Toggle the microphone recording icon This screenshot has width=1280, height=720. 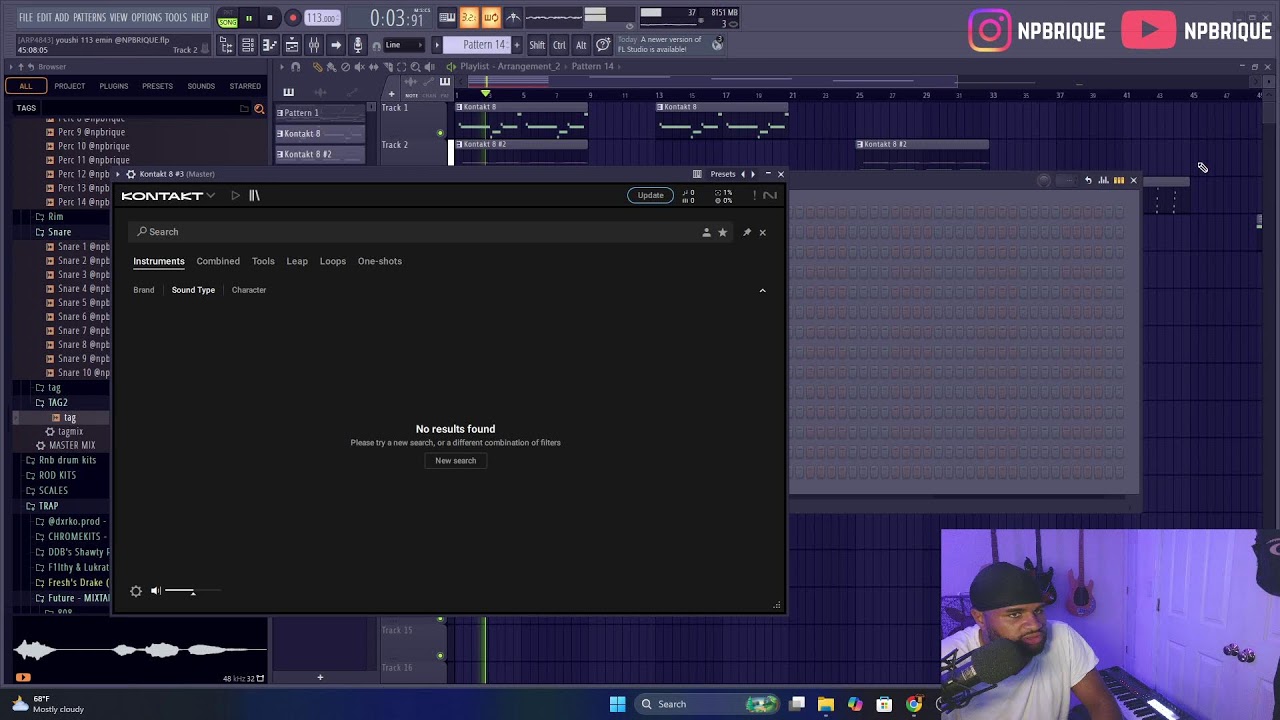click(x=358, y=45)
